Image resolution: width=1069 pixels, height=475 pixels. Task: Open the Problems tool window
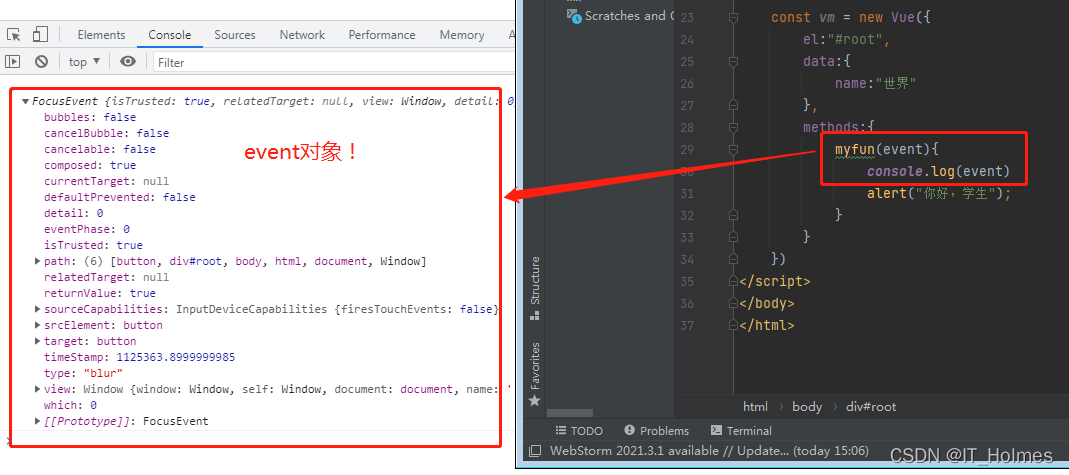(x=656, y=431)
